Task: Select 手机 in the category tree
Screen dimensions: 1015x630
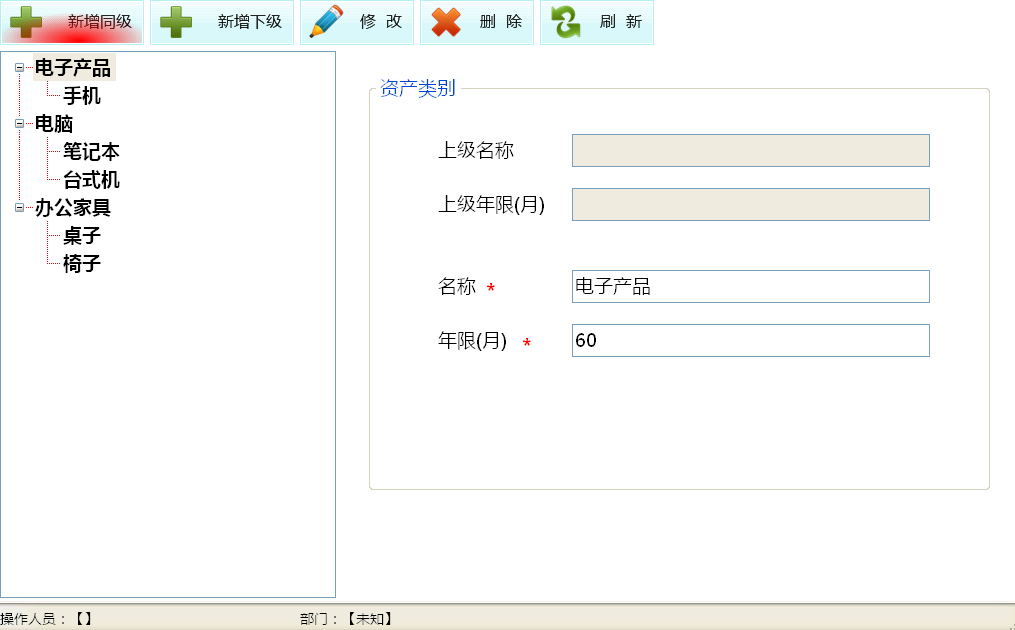Action: (x=82, y=96)
